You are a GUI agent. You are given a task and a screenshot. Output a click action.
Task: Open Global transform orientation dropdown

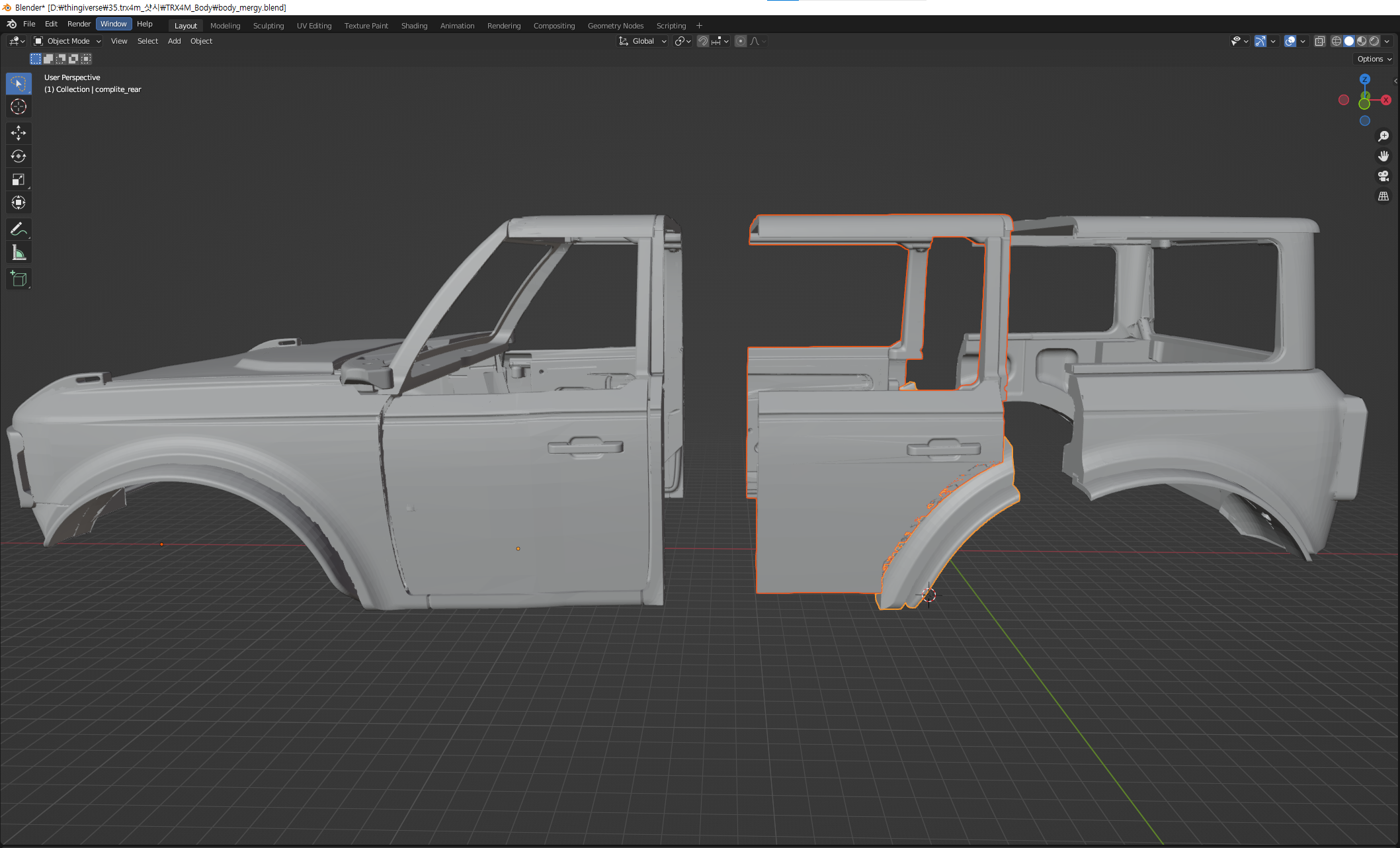[x=643, y=41]
